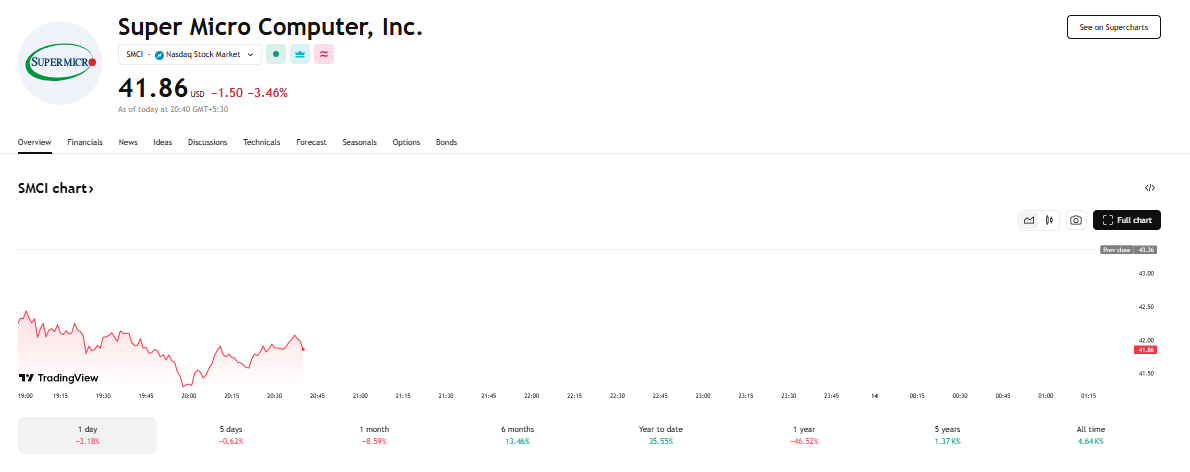Click the green market status dot icon
This screenshot has width=1190, height=472.
(275, 55)
